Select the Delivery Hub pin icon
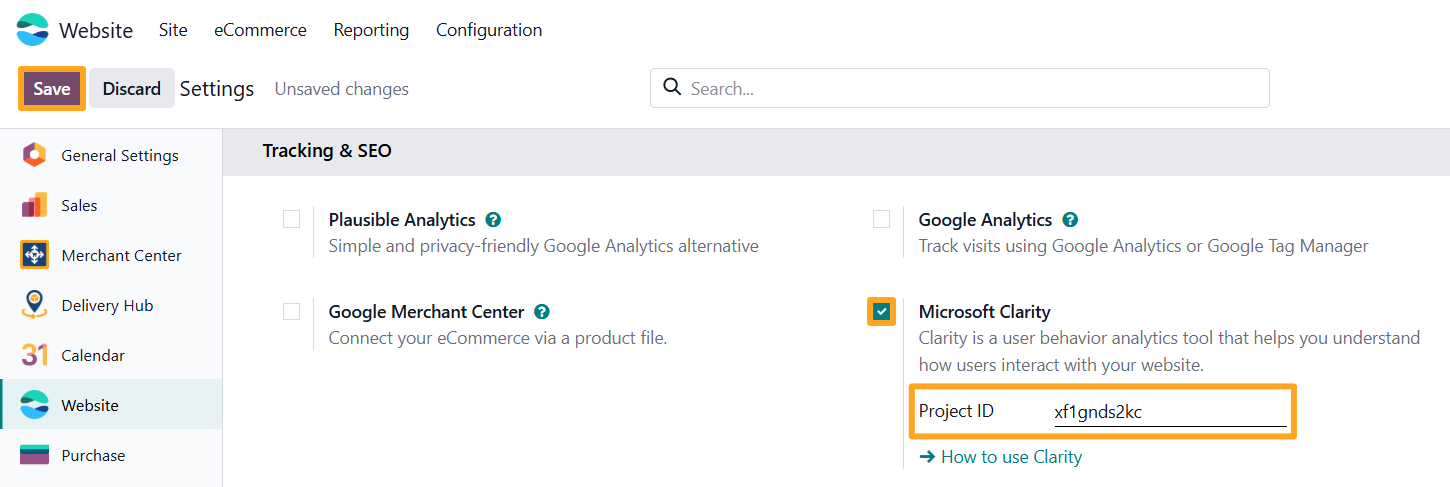This screenshot has width=1450, height=487. click(34, 305)
